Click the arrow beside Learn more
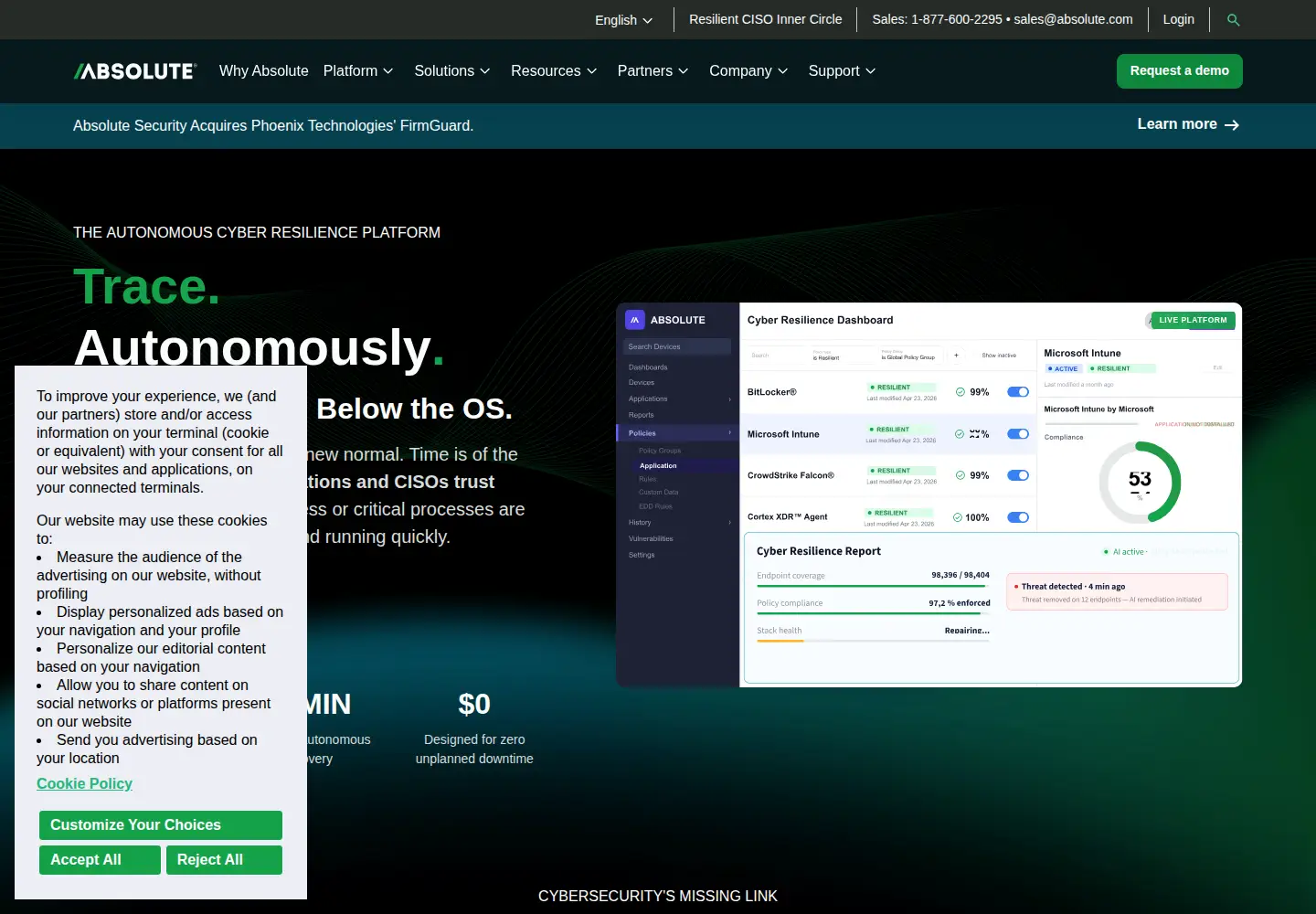 click(x=1232, y=125)
